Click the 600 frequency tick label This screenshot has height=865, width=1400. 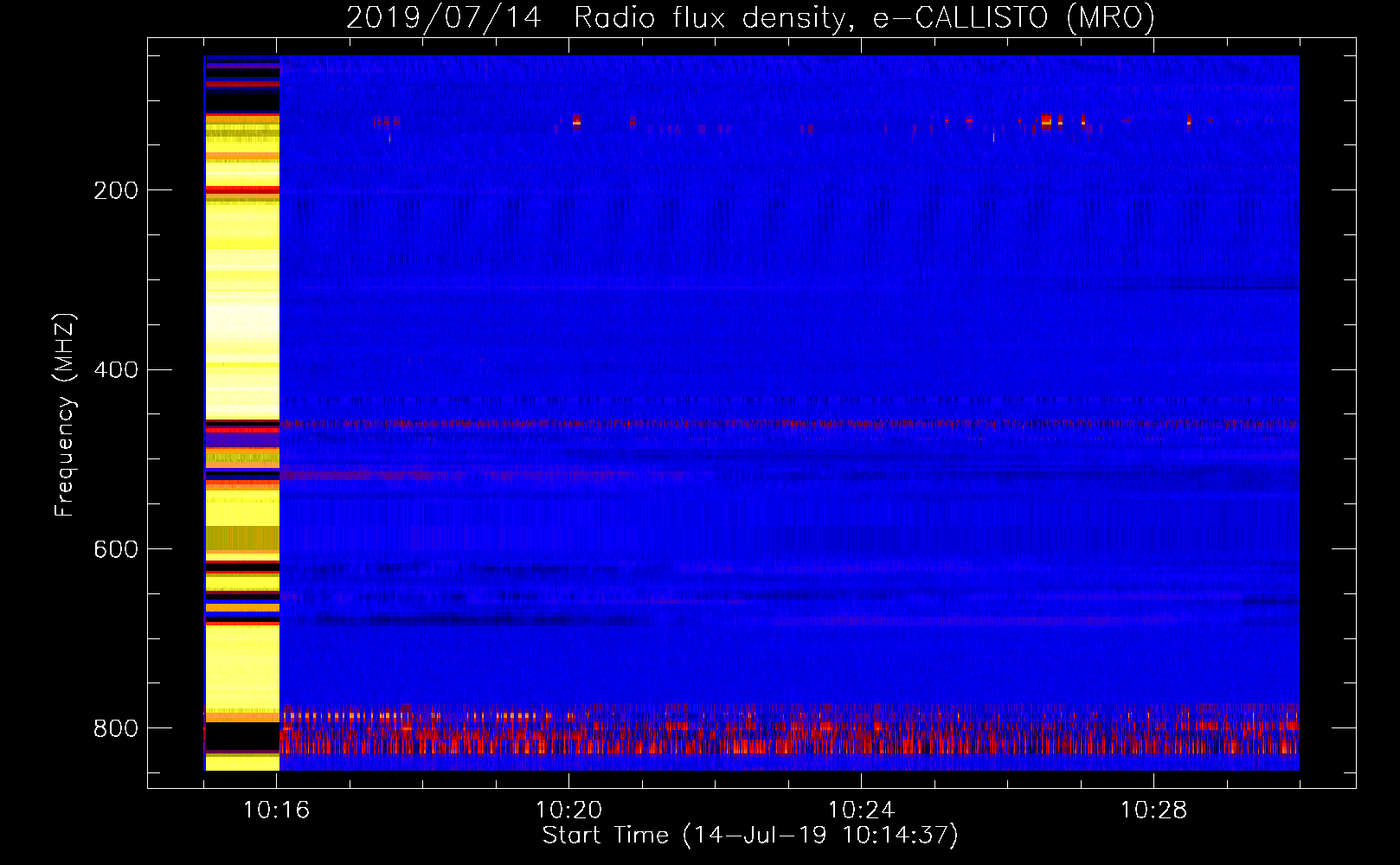116,550
